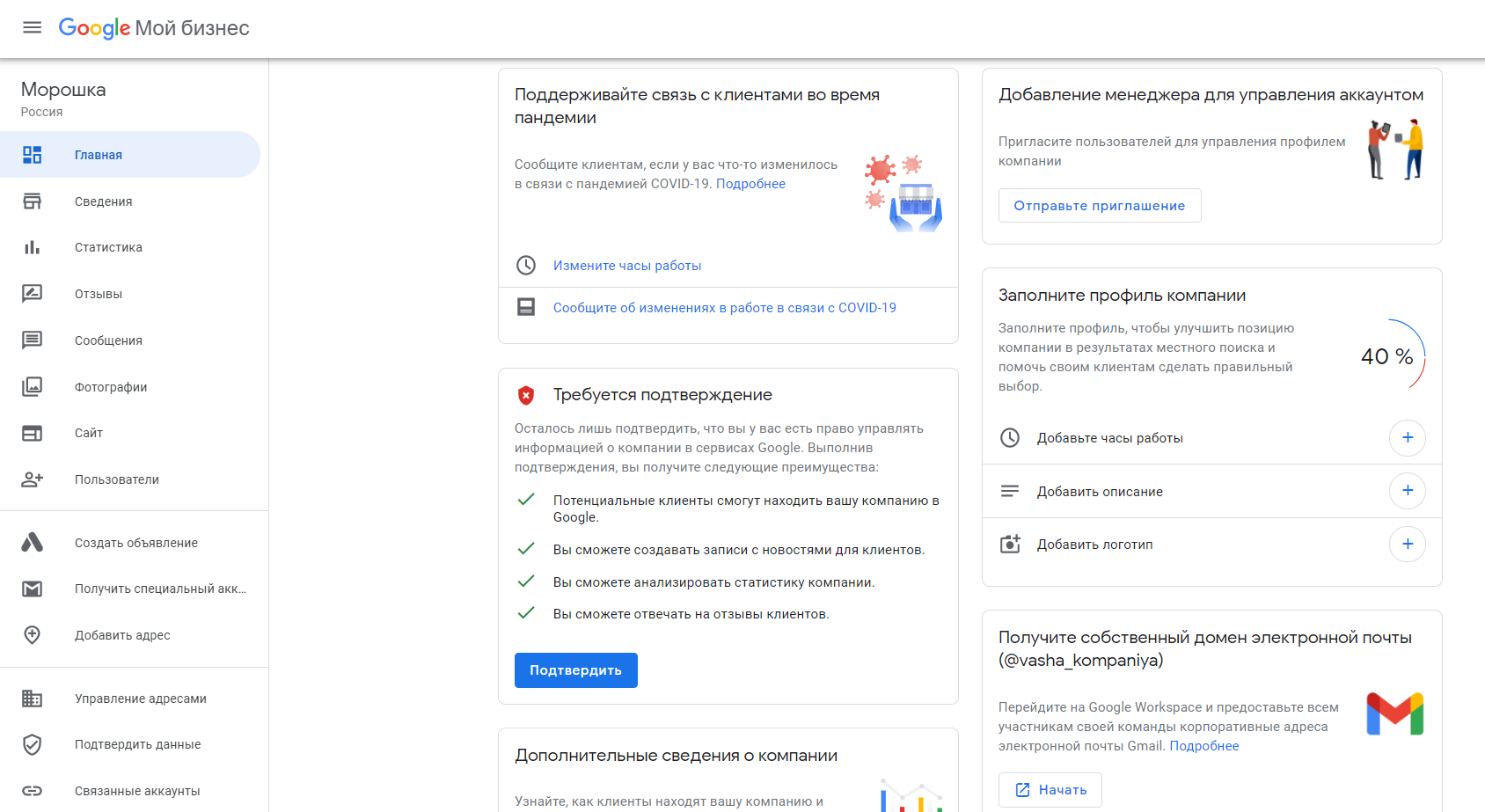Click the Начать button
The image size is (1485, 812).
point(1050,790)
